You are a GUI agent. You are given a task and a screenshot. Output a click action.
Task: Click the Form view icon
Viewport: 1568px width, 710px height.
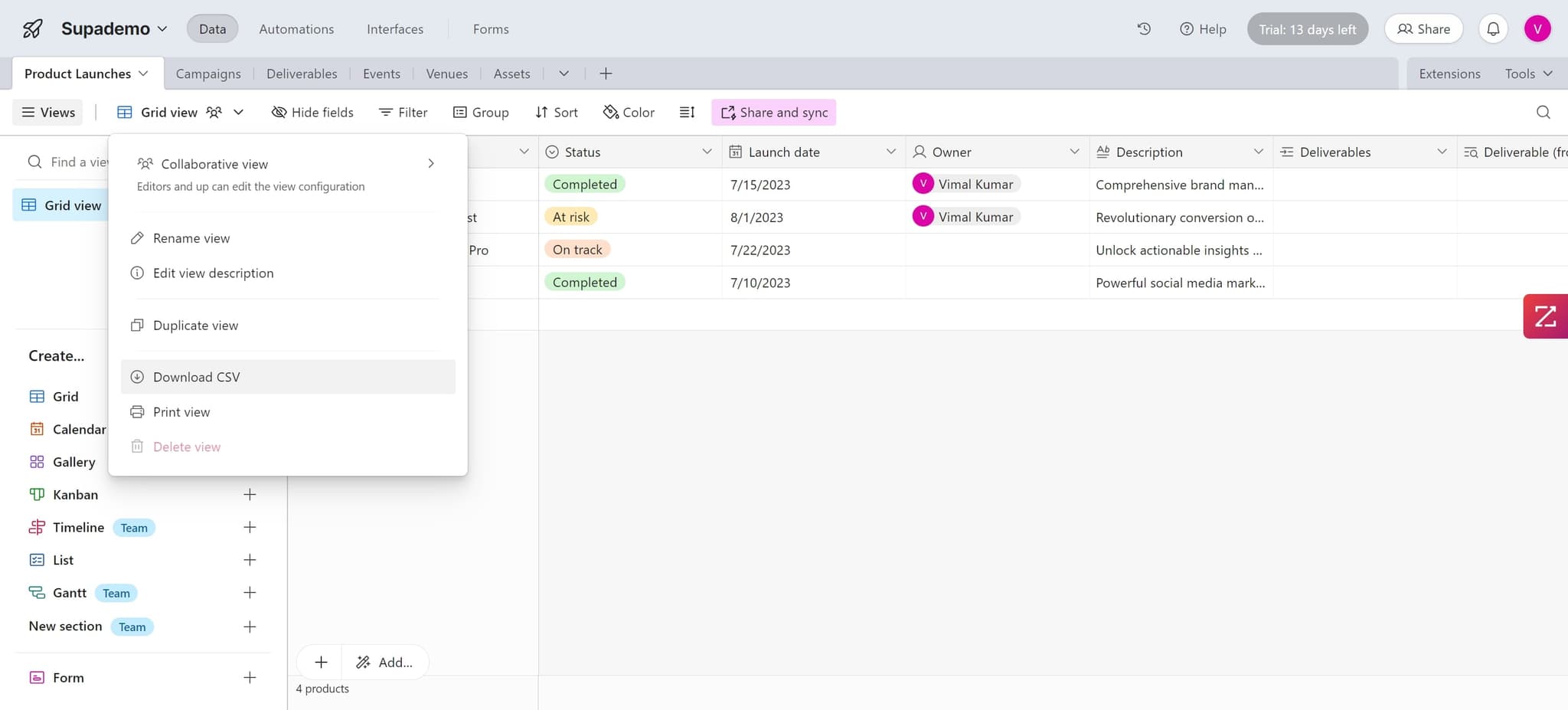(x=38, y=677)
